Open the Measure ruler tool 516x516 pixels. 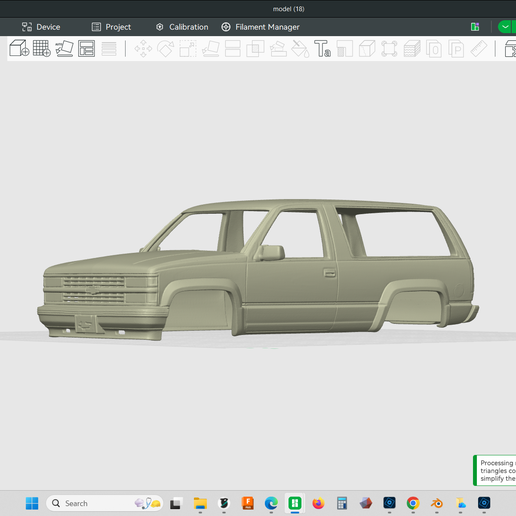point(479,49)
